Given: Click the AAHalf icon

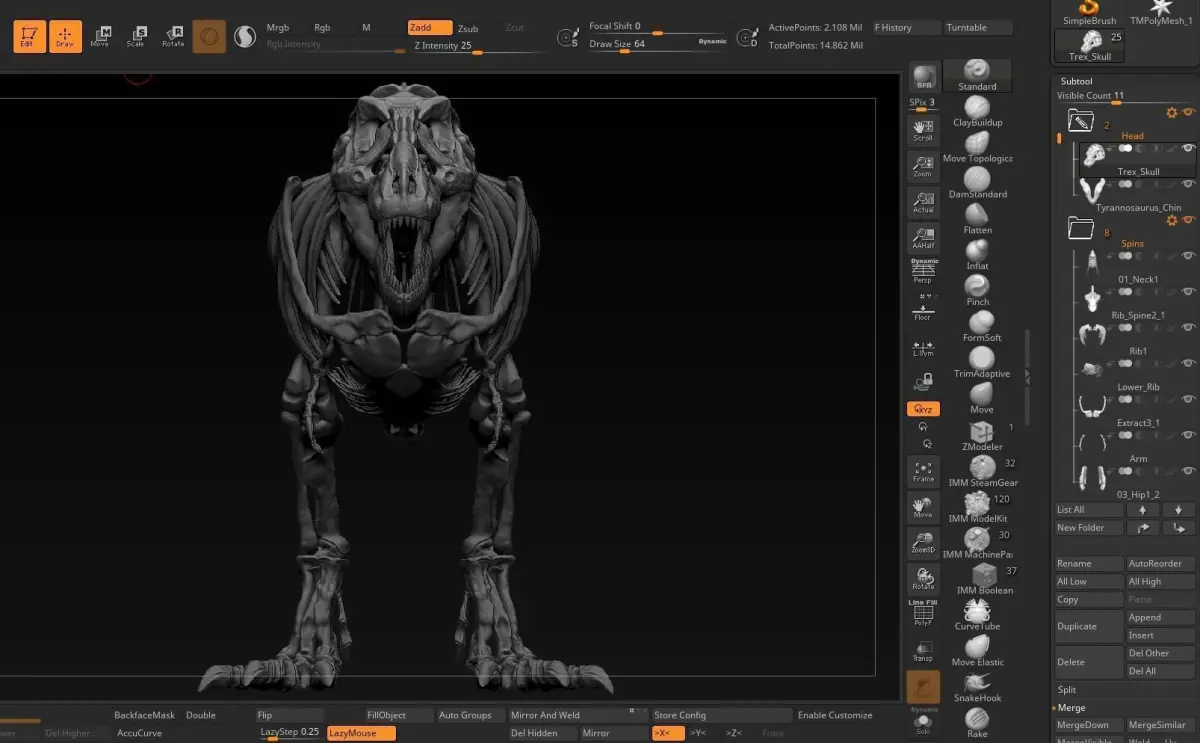Looking at the screenshot, I should (x=923, y=238).
